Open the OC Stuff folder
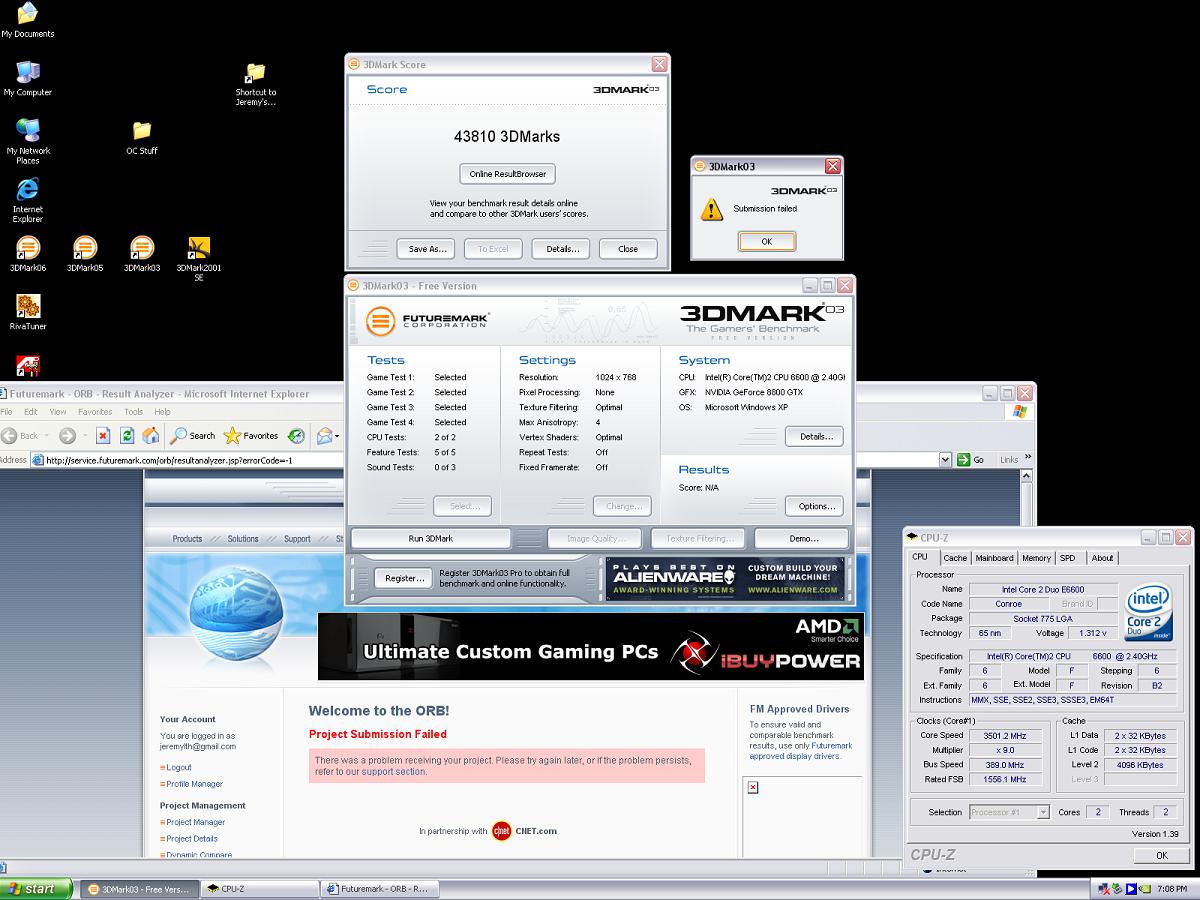 click(x=142, y=137)
